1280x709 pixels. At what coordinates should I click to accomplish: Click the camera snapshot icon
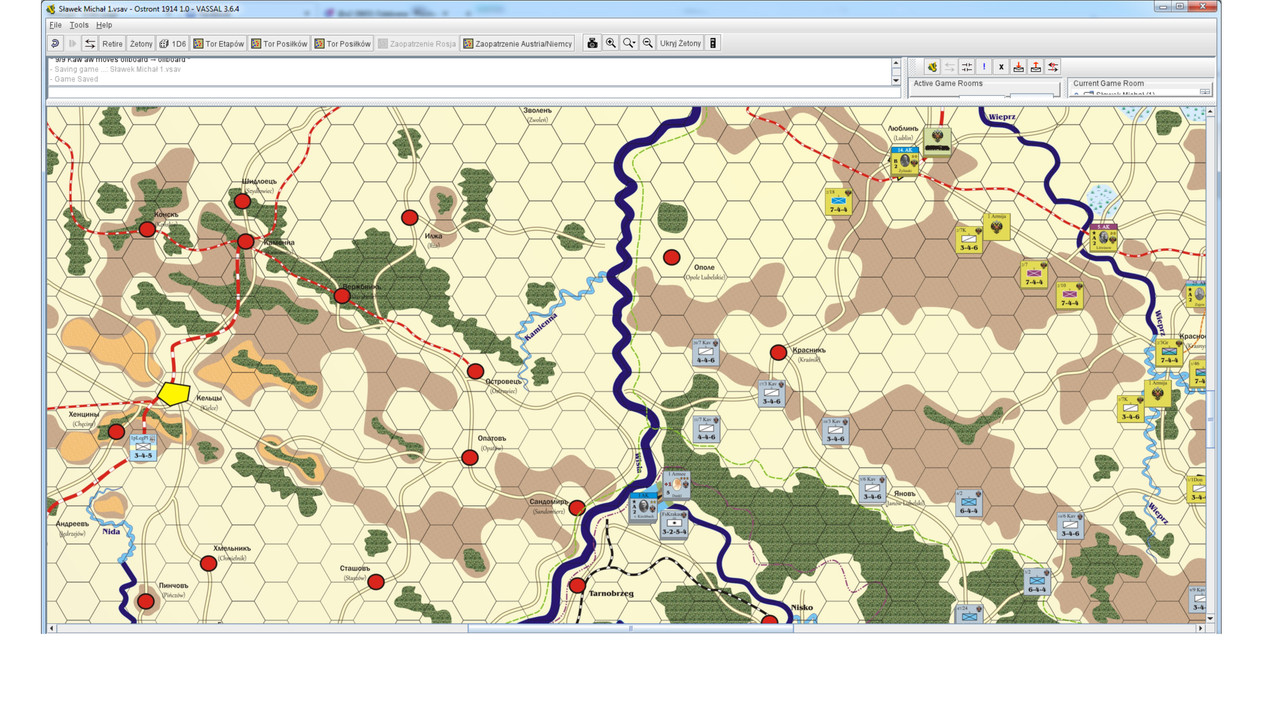point(592,43)
